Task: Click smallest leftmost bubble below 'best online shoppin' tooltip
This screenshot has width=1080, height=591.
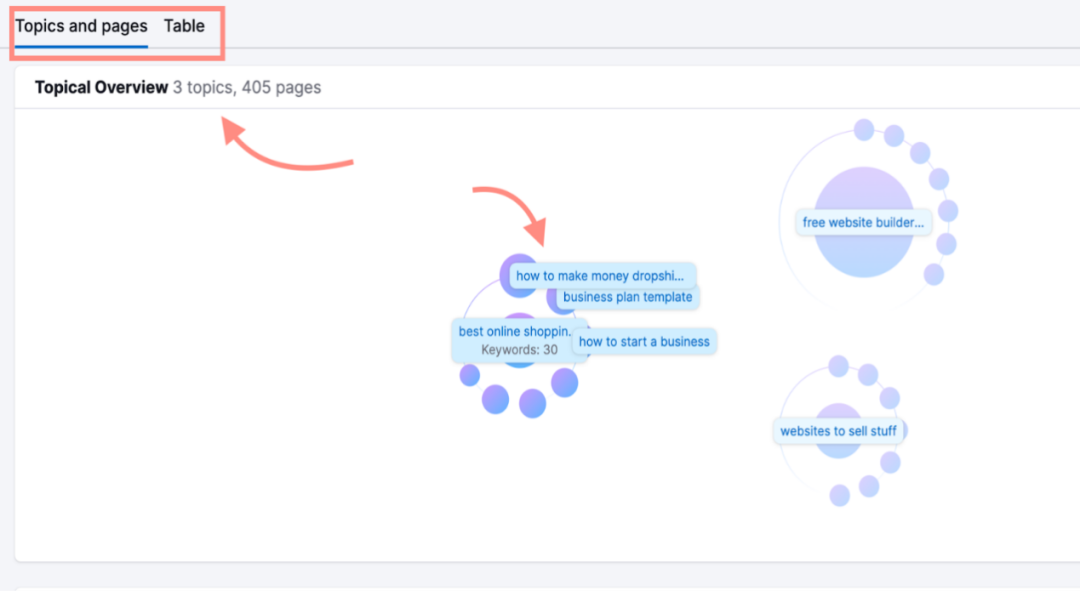Action: click(x=470, y=375)
